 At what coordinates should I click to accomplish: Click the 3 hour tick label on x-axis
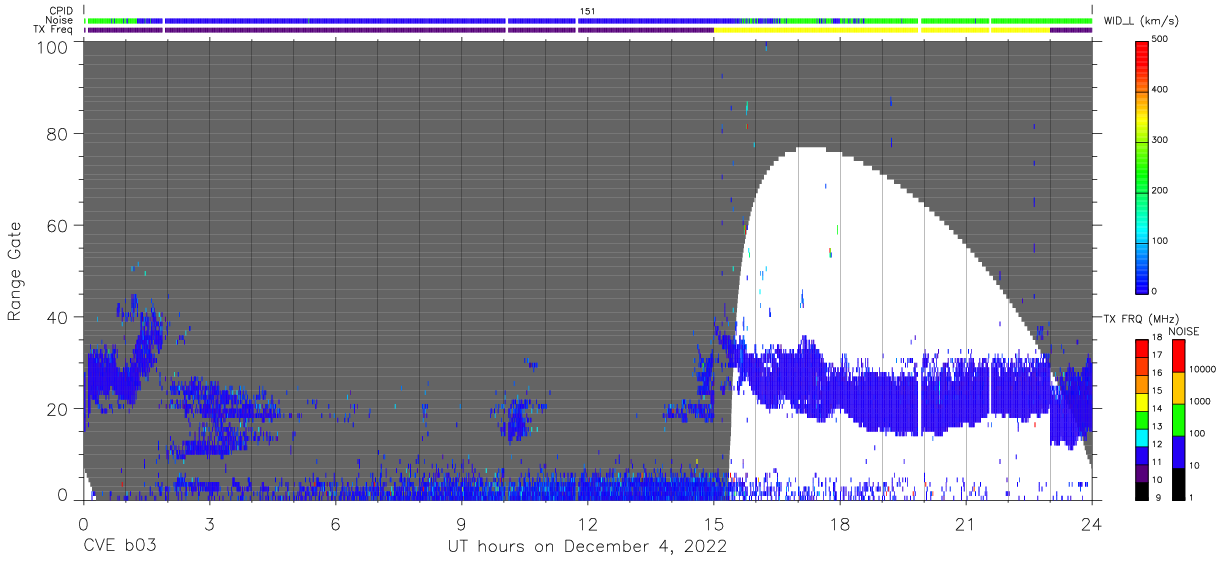pos(209,523)
